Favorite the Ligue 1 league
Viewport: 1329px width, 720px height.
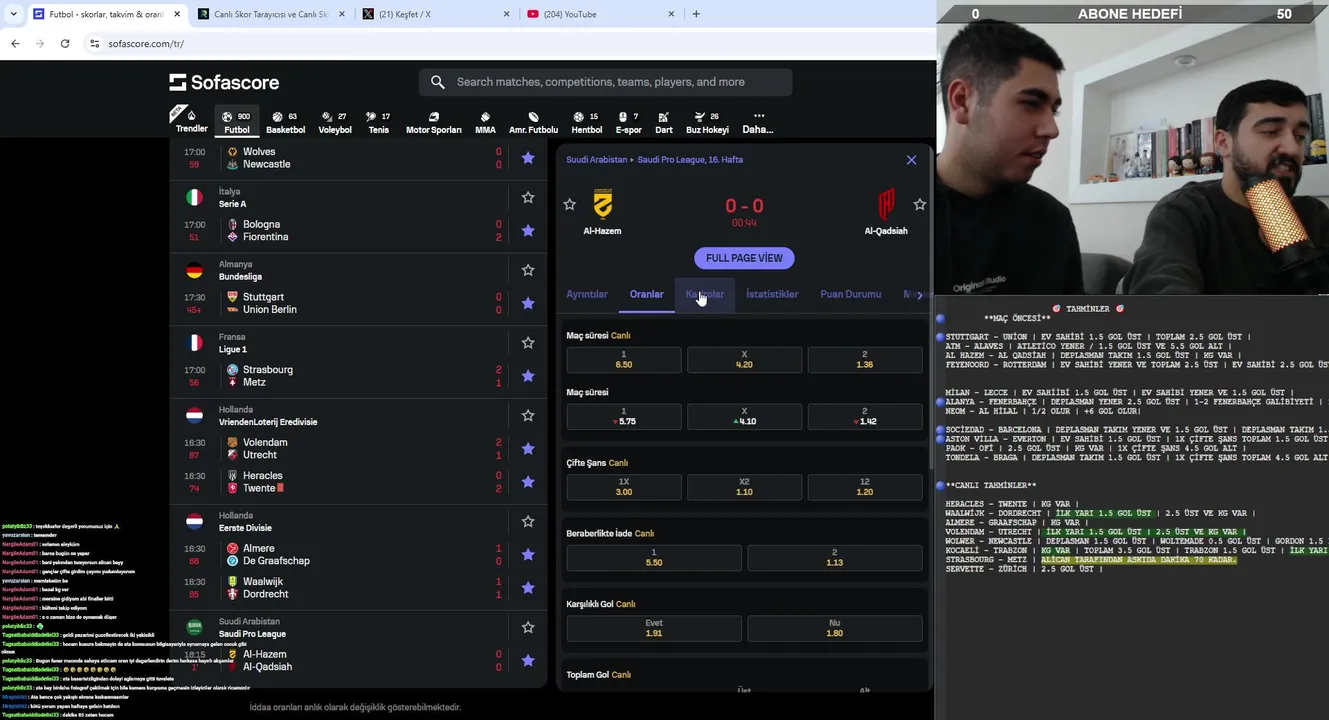pos(528,343)
